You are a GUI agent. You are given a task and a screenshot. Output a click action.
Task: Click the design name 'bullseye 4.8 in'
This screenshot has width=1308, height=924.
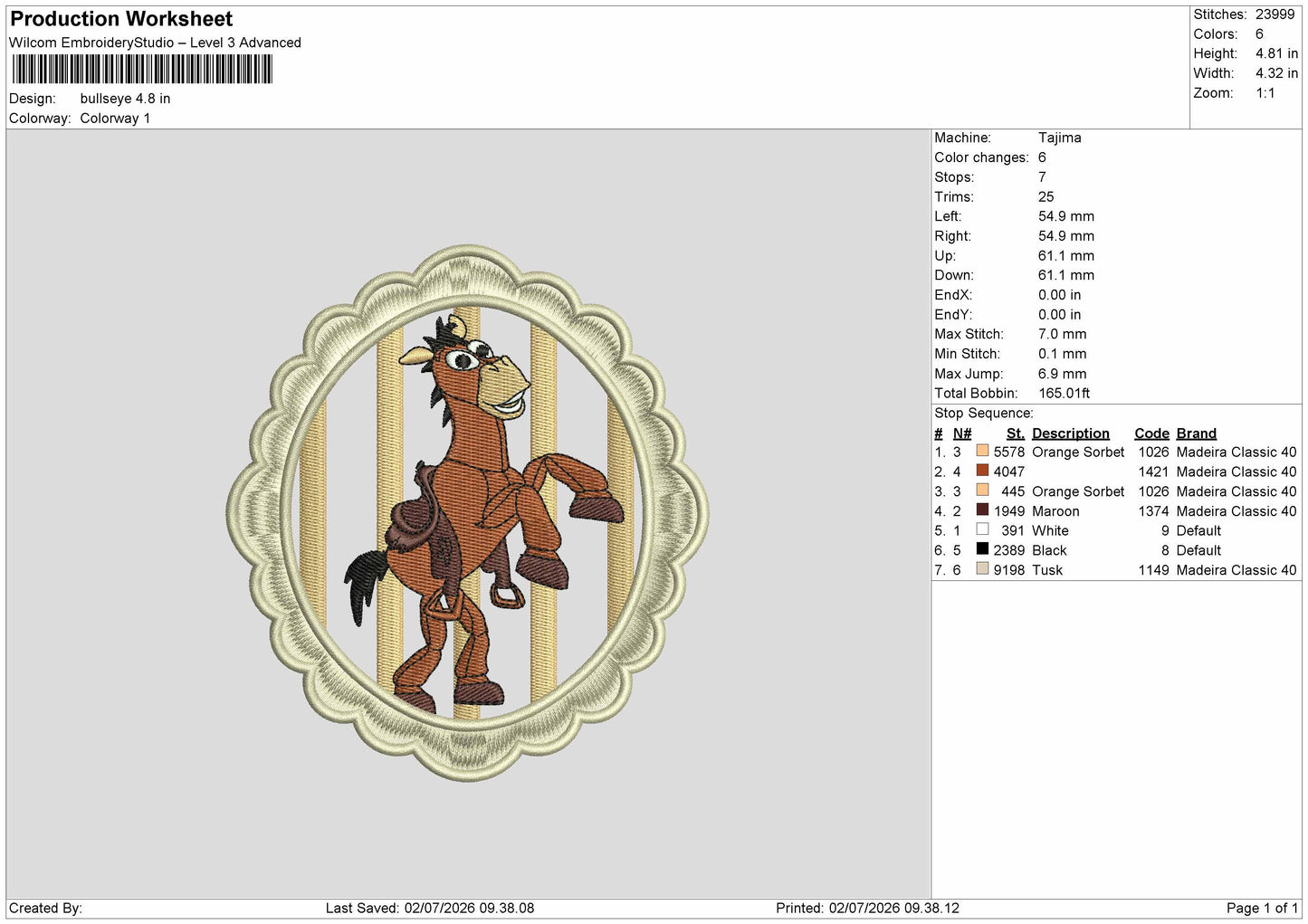click(125, 99)
